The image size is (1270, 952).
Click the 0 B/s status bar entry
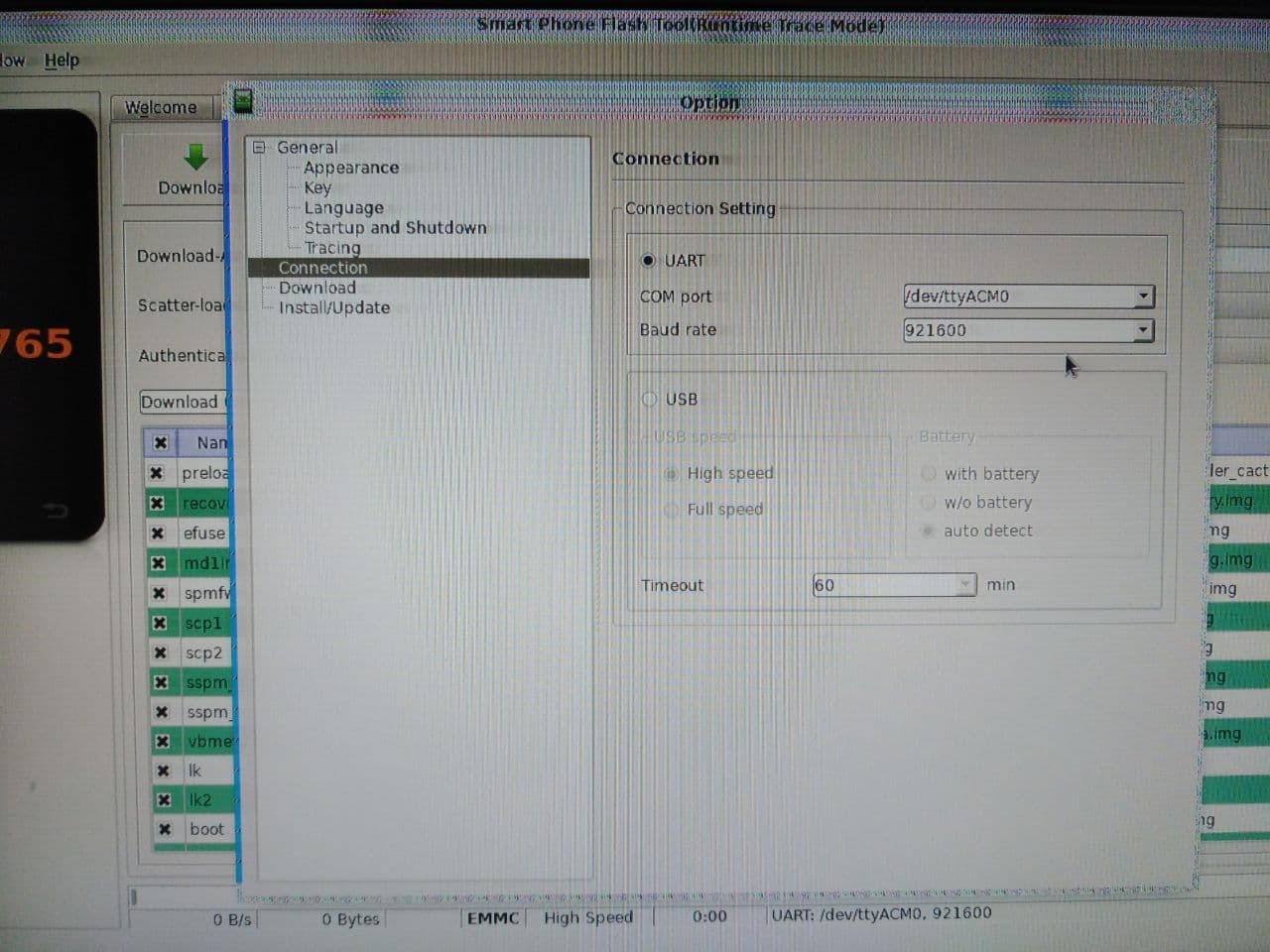[x=232, y=920]
